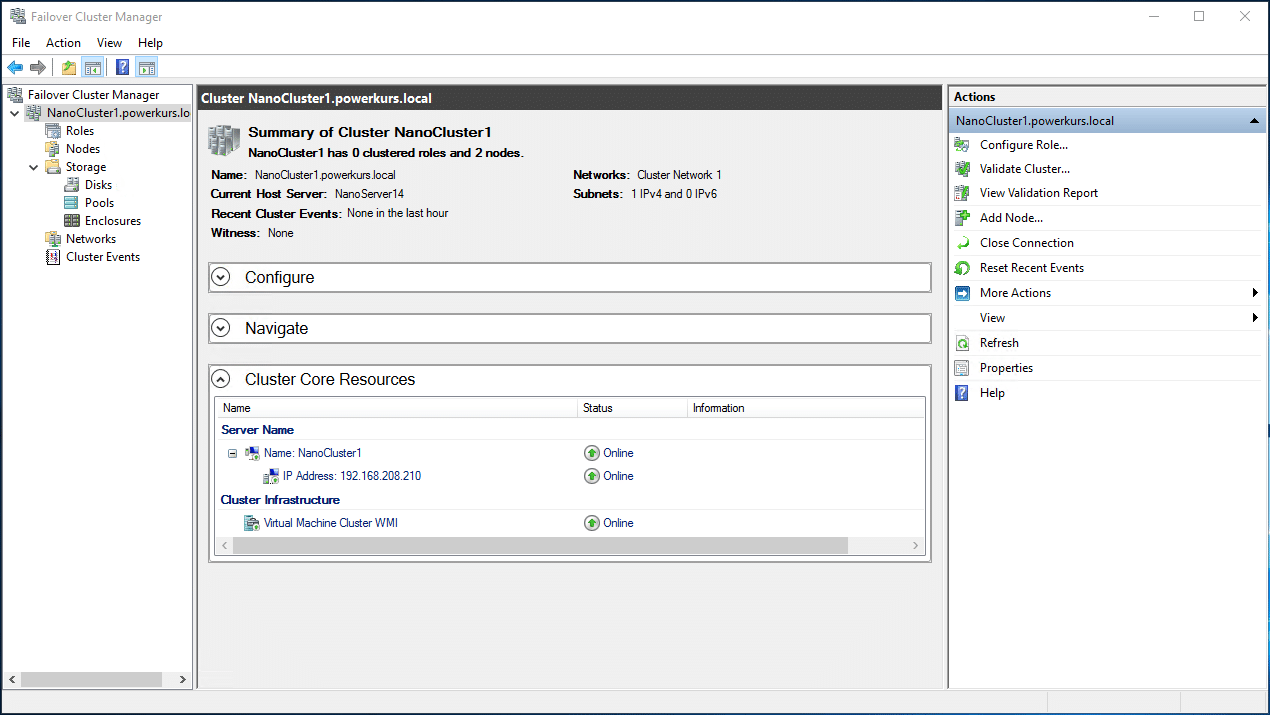Image resolution: width=1270 pixels, height=715 pixels.
Task: Expand the Navigate section
Action: tap(221, 328)
